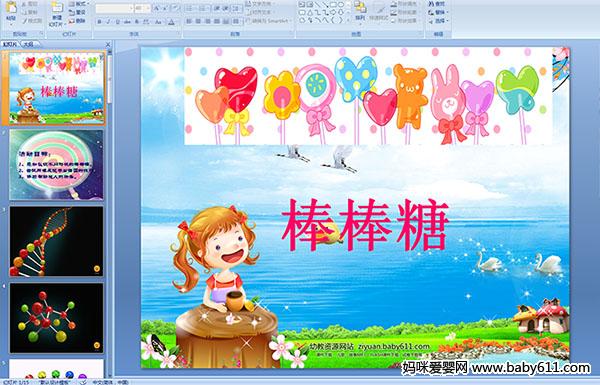Click the font color 'A' icon
The image size is (600, 385).
click(171, 22)
